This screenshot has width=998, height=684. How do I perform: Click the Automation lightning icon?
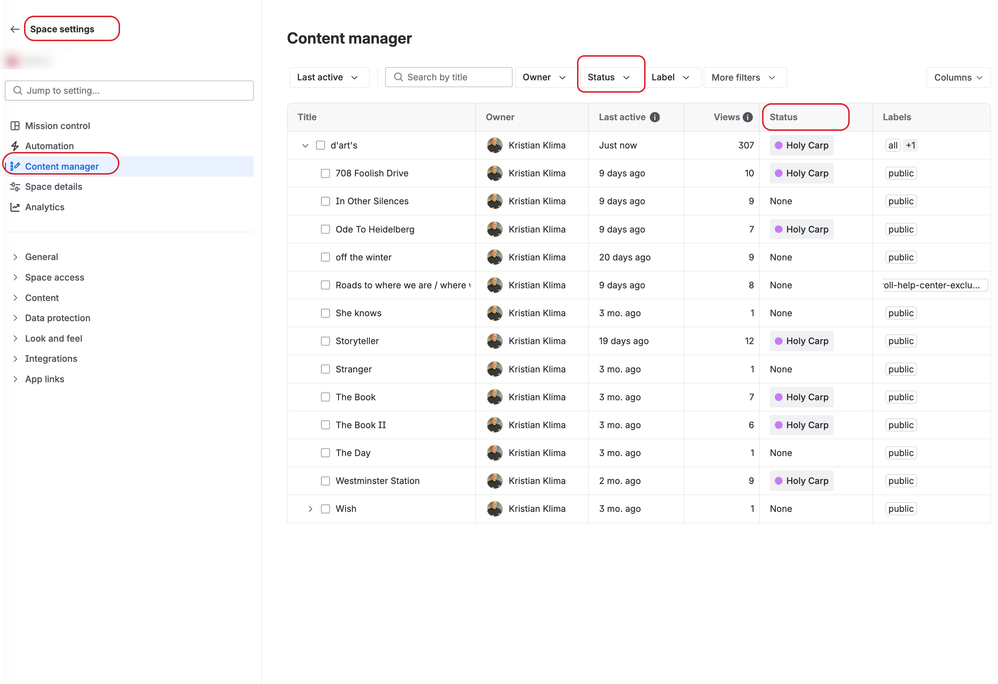click(x=15, y=146)
